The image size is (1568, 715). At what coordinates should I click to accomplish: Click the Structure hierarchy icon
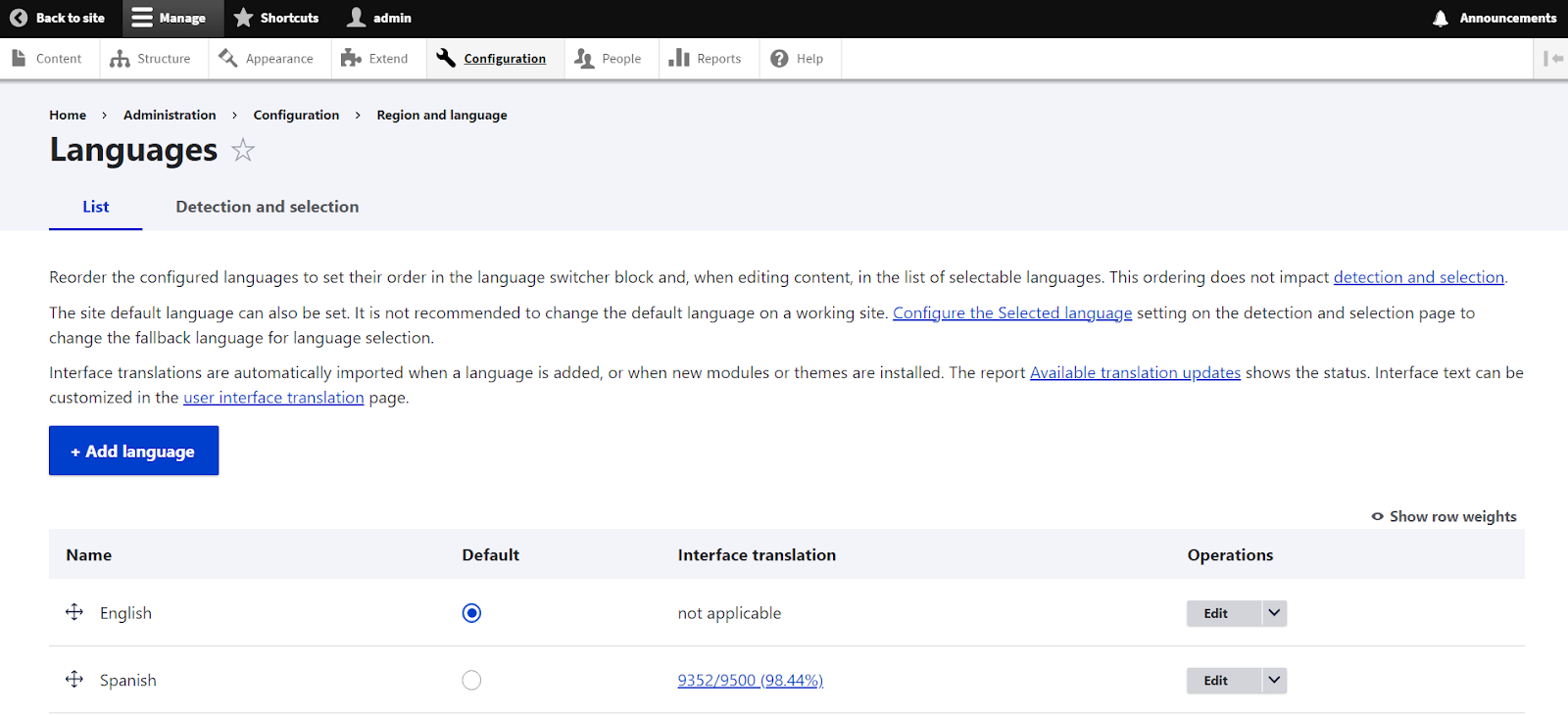pos(120,59)
